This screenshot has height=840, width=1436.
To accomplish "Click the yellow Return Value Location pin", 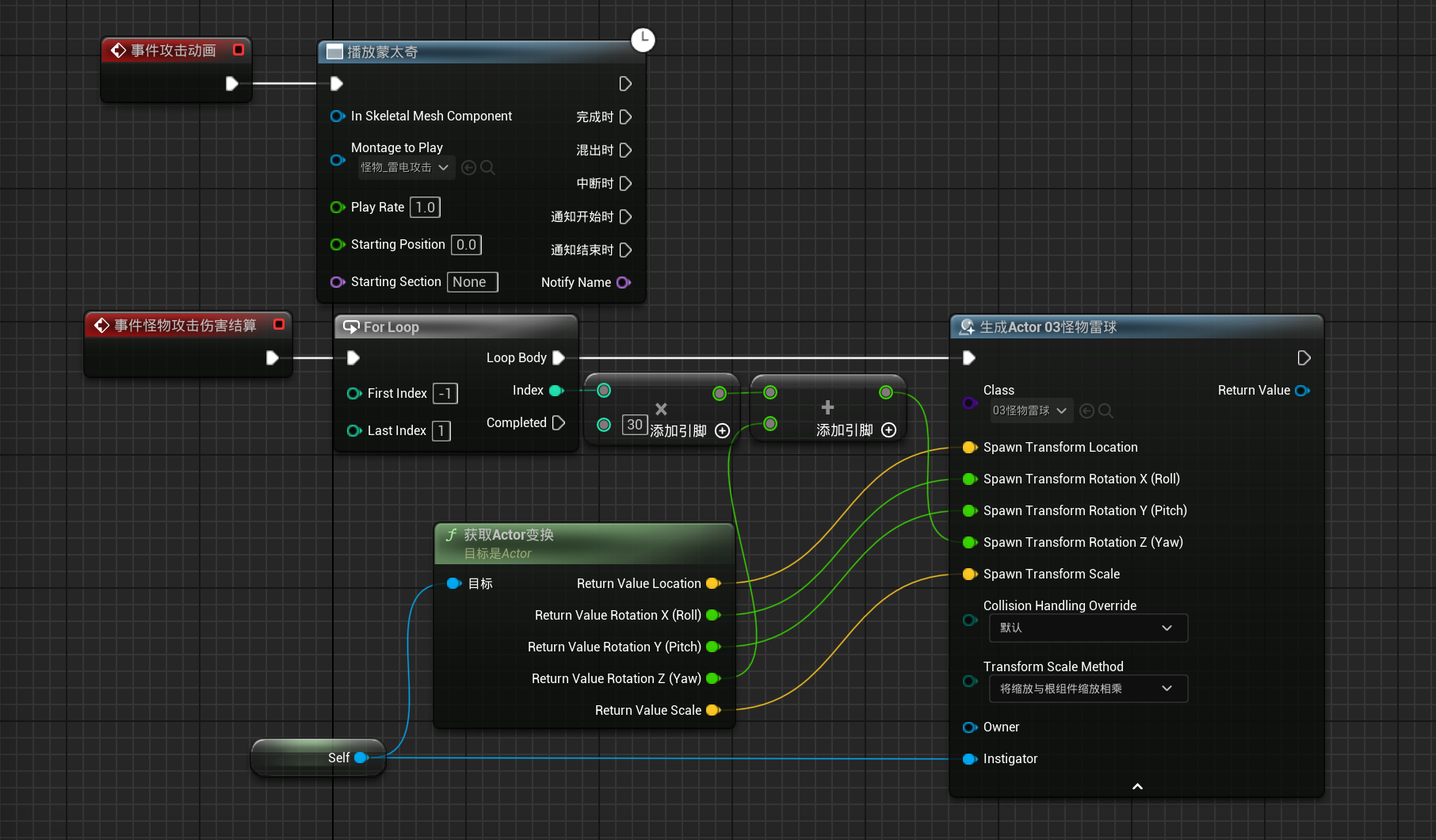I will coord(712,583).
